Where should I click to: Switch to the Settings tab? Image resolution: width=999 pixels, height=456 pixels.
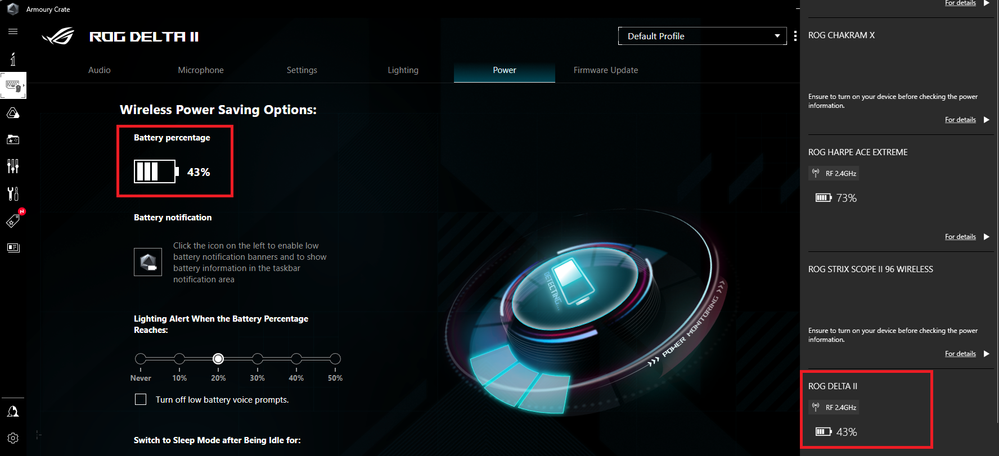pos(301,70)
